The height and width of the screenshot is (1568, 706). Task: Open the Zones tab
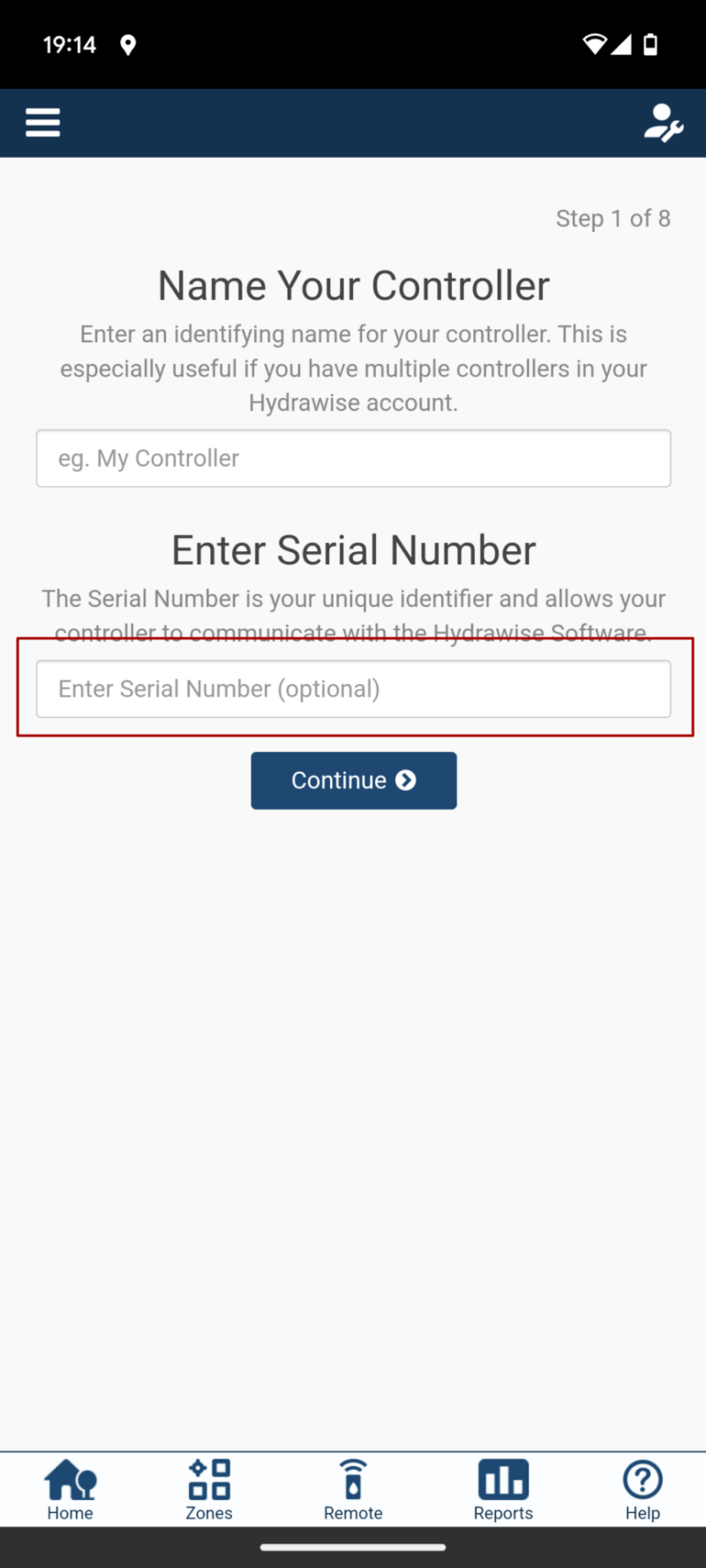pyautogui.click(x=209, y=1490)
